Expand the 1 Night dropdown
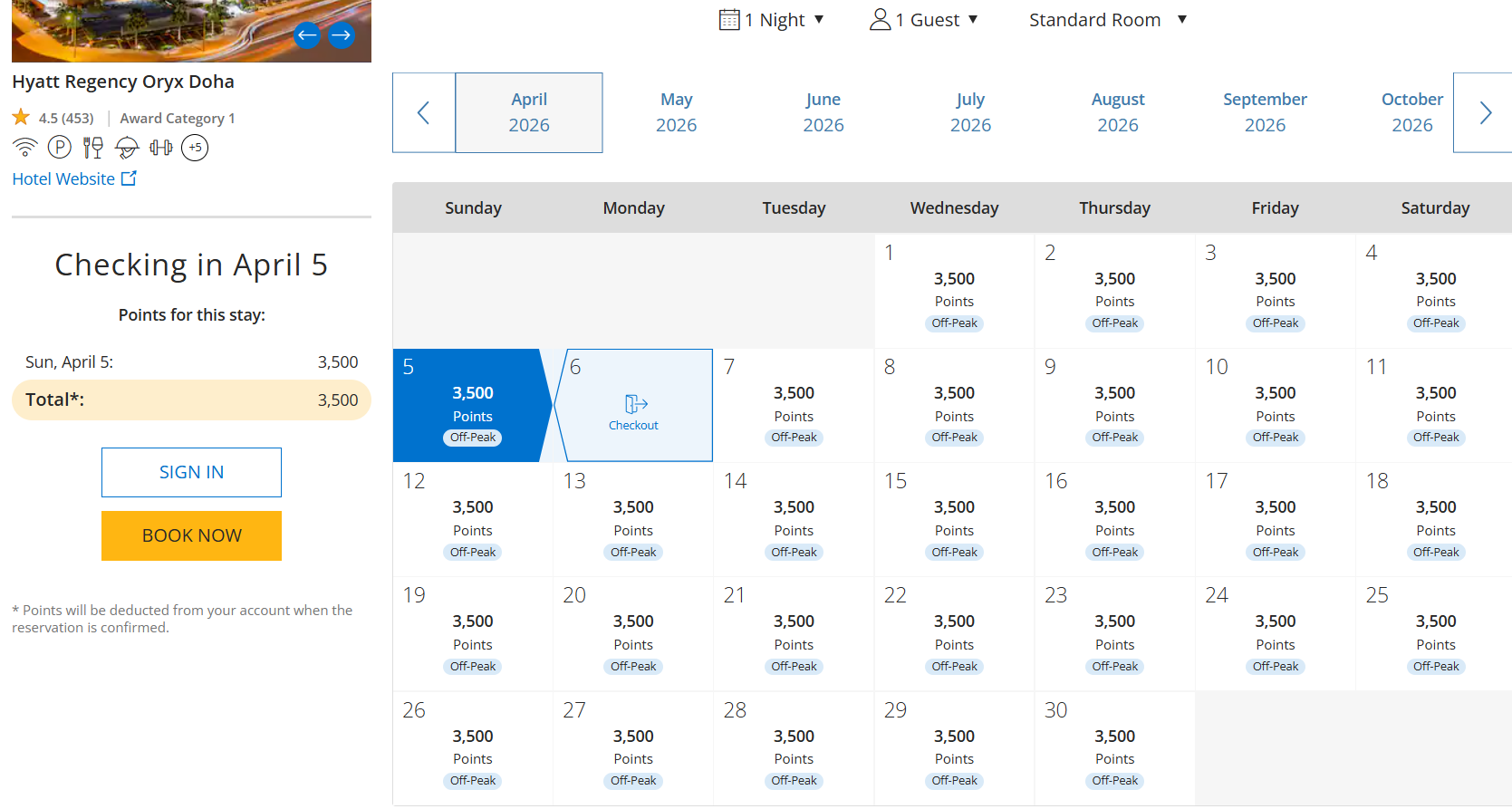The width and height of the screenshot is (1512, 809). coord(771,20)
